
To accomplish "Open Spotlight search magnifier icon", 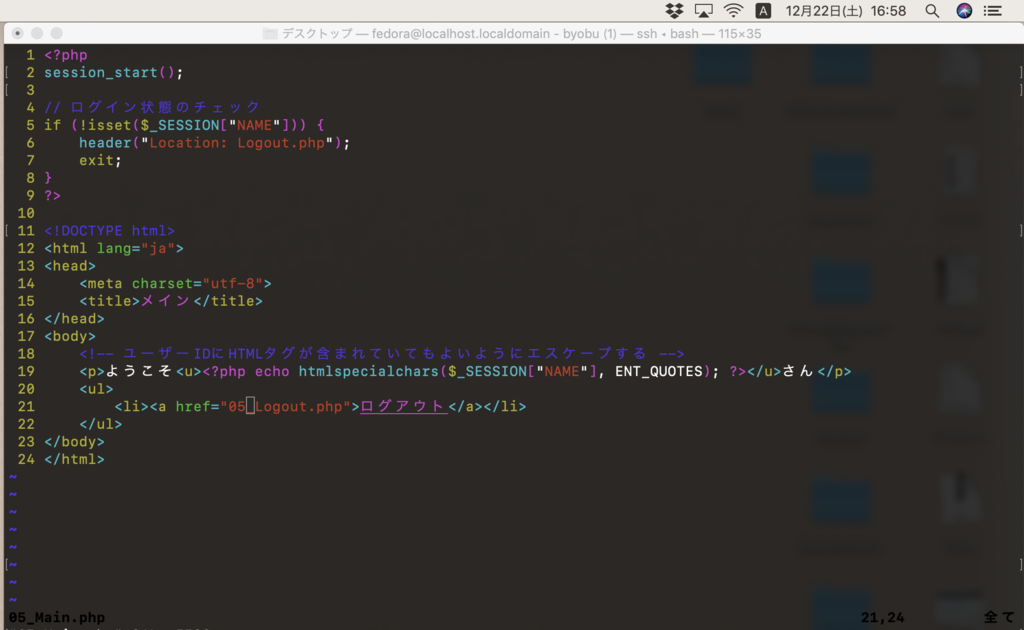I will 932,10.
